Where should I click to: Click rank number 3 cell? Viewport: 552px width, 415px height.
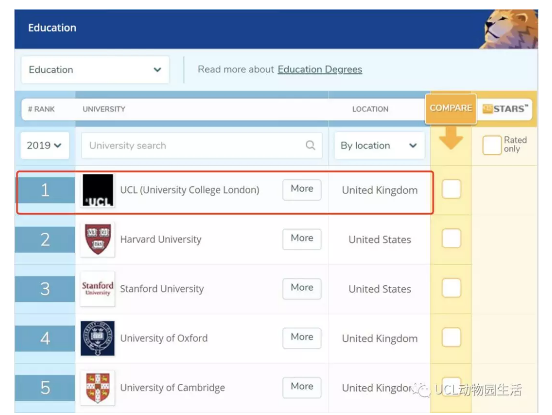click(x=45, y=289)
